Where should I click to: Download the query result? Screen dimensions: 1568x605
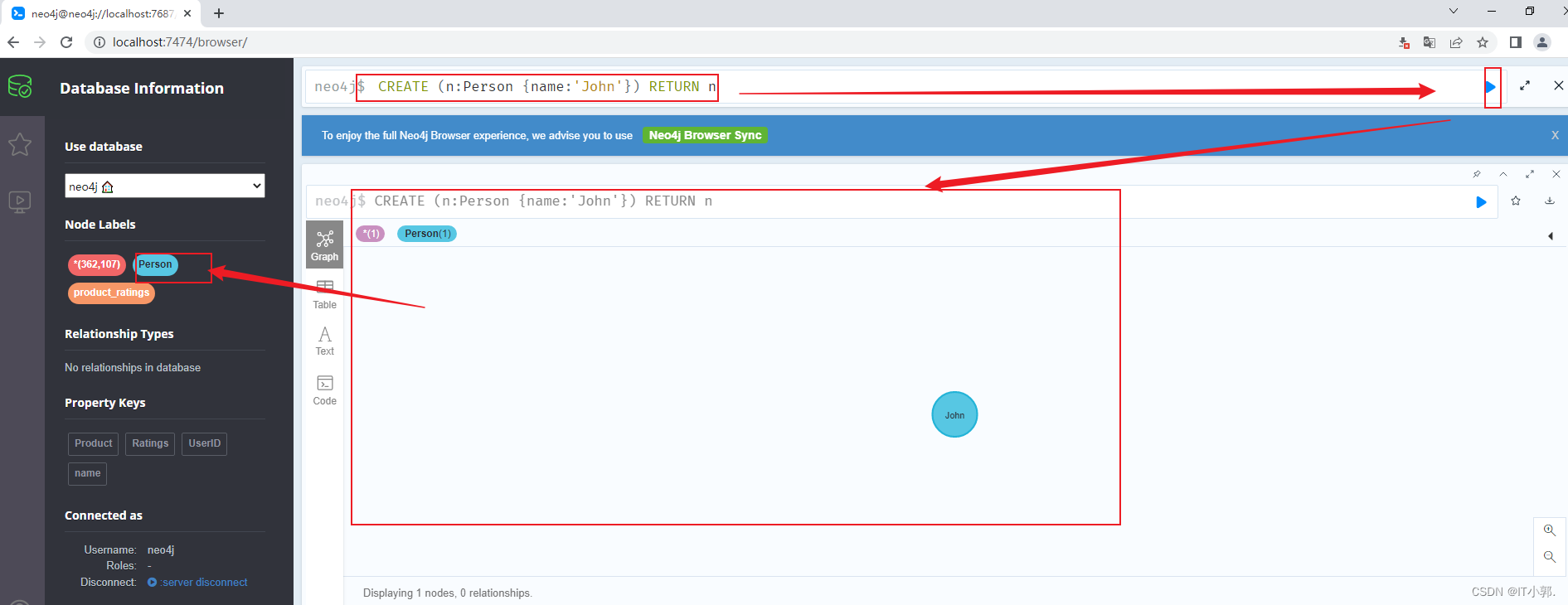point(1549,201)
